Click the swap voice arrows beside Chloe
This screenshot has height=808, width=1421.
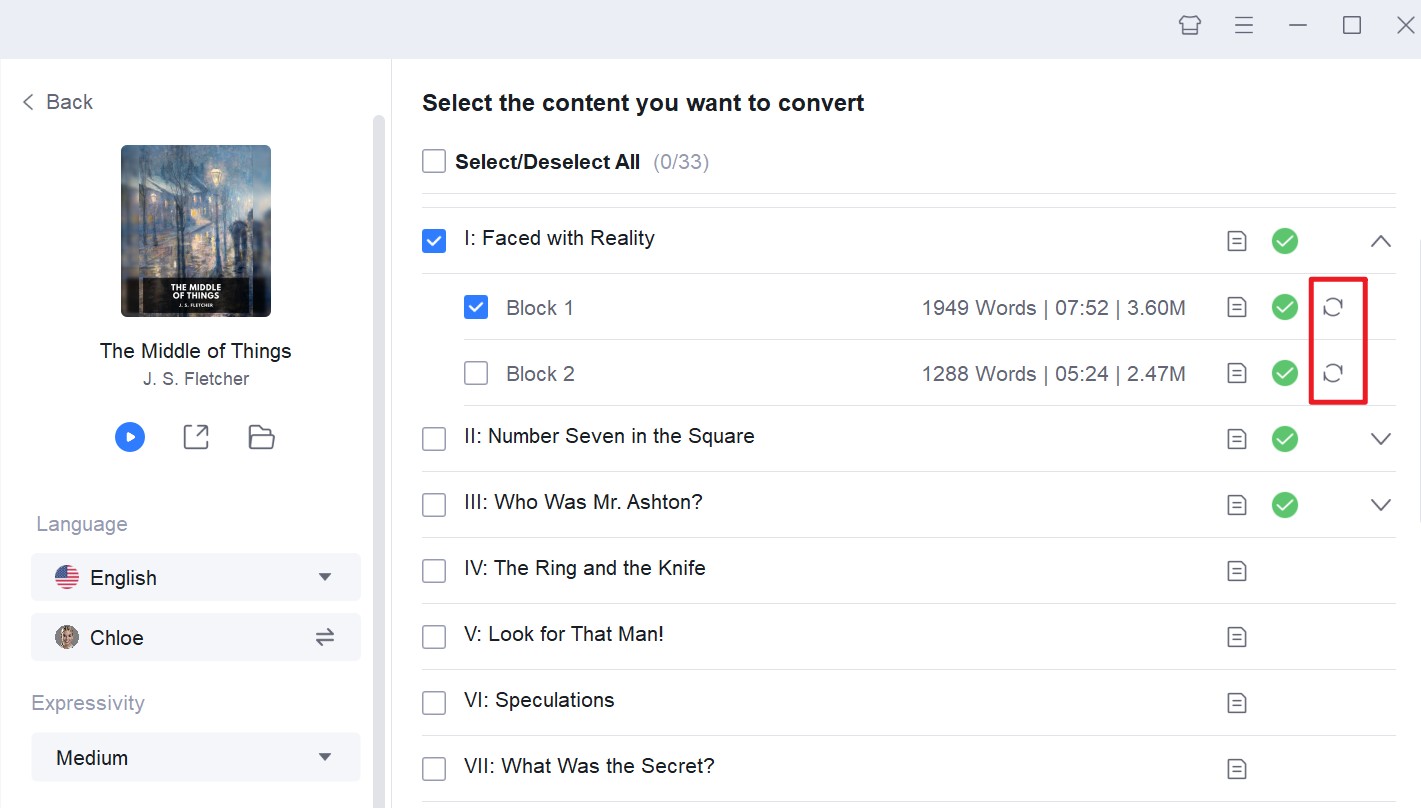[x=325, y=637]
